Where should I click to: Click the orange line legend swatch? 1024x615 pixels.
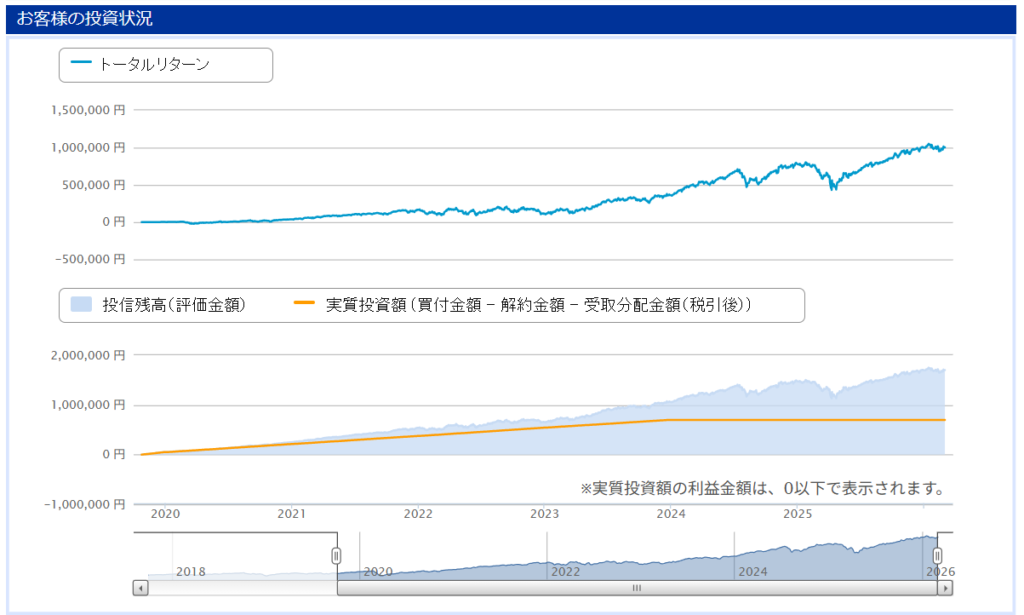pyautogui.click(x=304, y=305)
